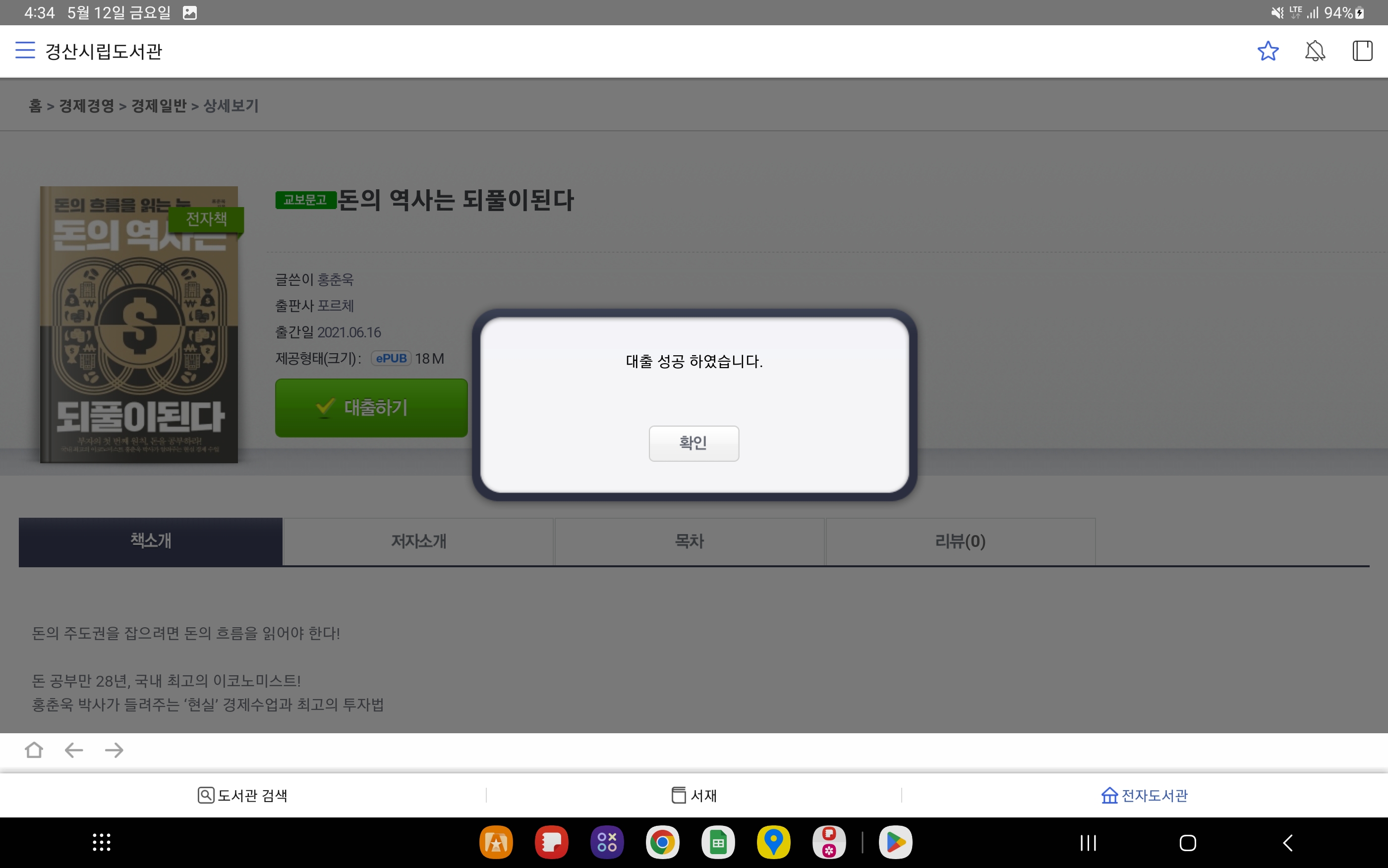Go back with the left arrow
This screenshot has width=1388, height=868.
pos(74,750)
